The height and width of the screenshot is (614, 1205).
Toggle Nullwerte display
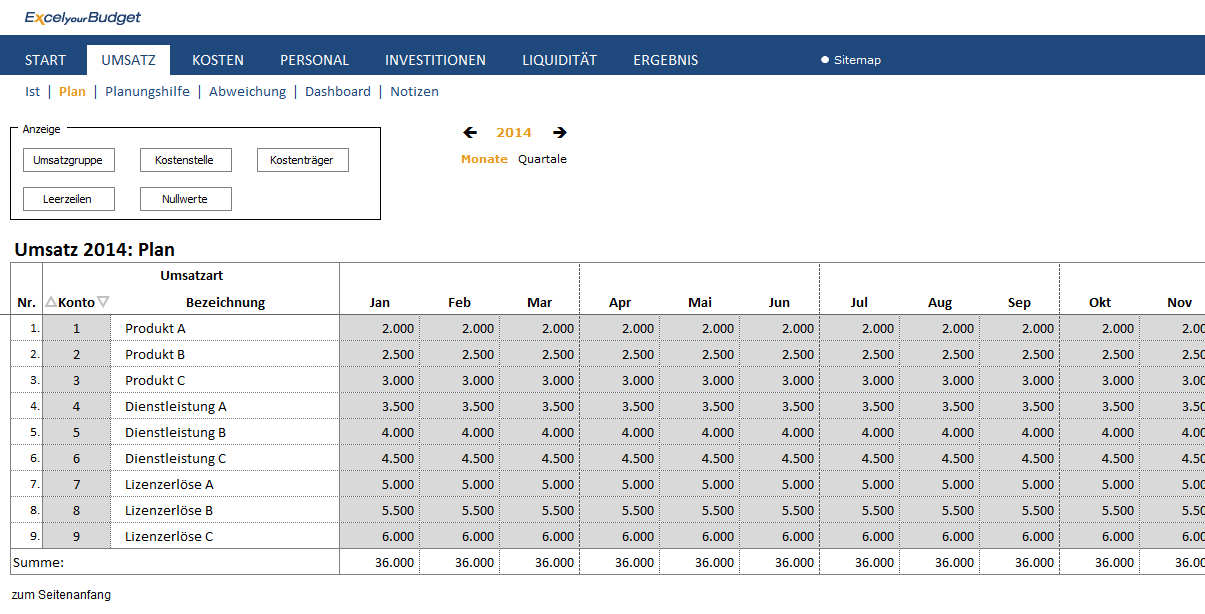coord(185,199)
